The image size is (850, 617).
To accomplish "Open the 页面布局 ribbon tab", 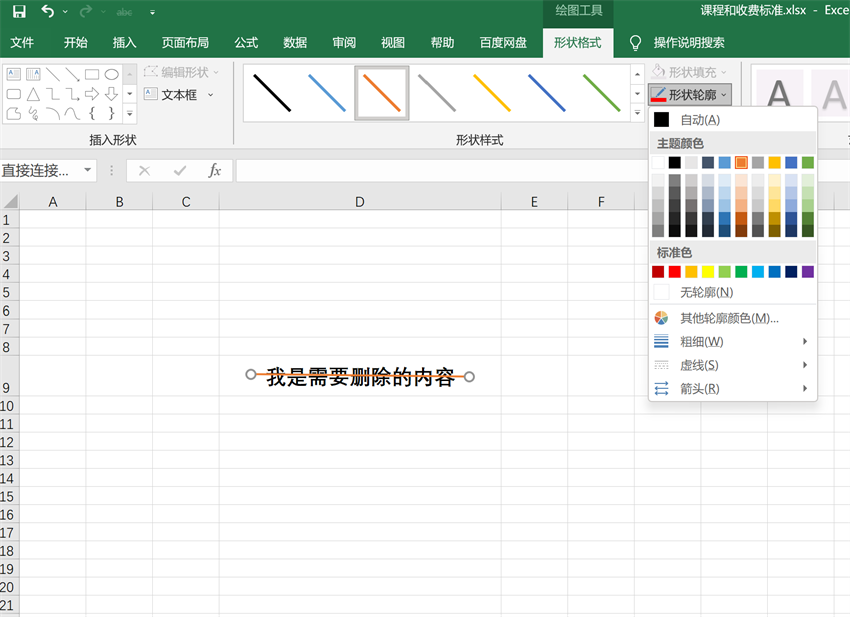I will point(185,43).
